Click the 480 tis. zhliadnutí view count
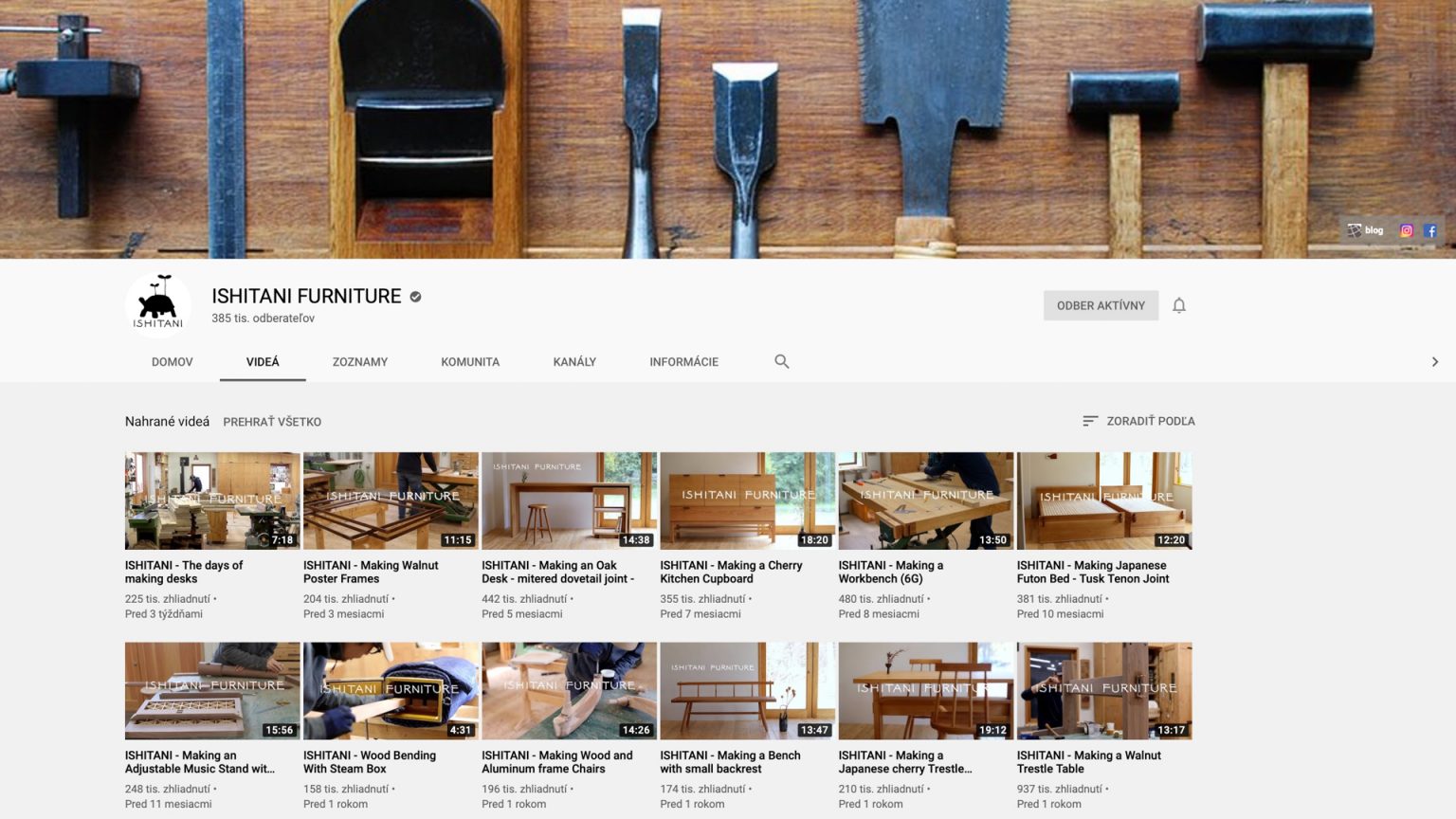 pyautogui.click(x=882, y=599)
